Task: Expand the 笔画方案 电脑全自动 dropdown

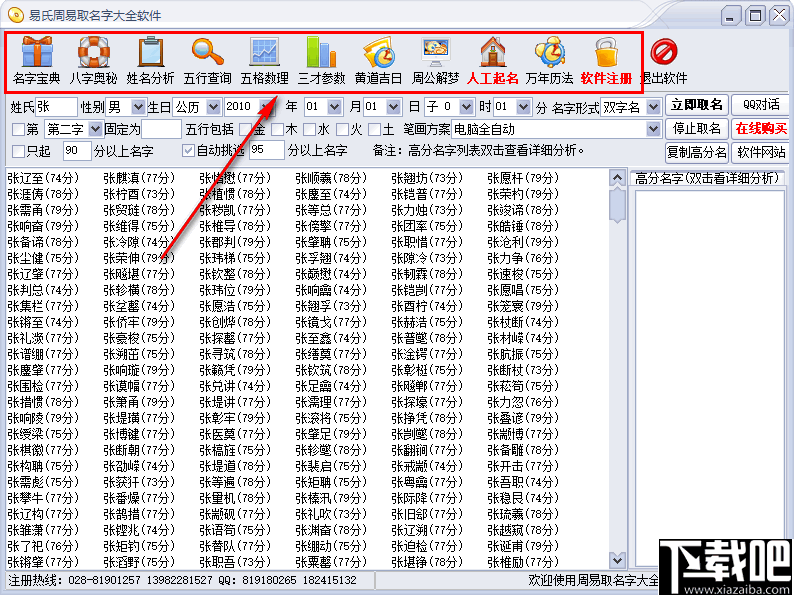Action: [653, 129]
